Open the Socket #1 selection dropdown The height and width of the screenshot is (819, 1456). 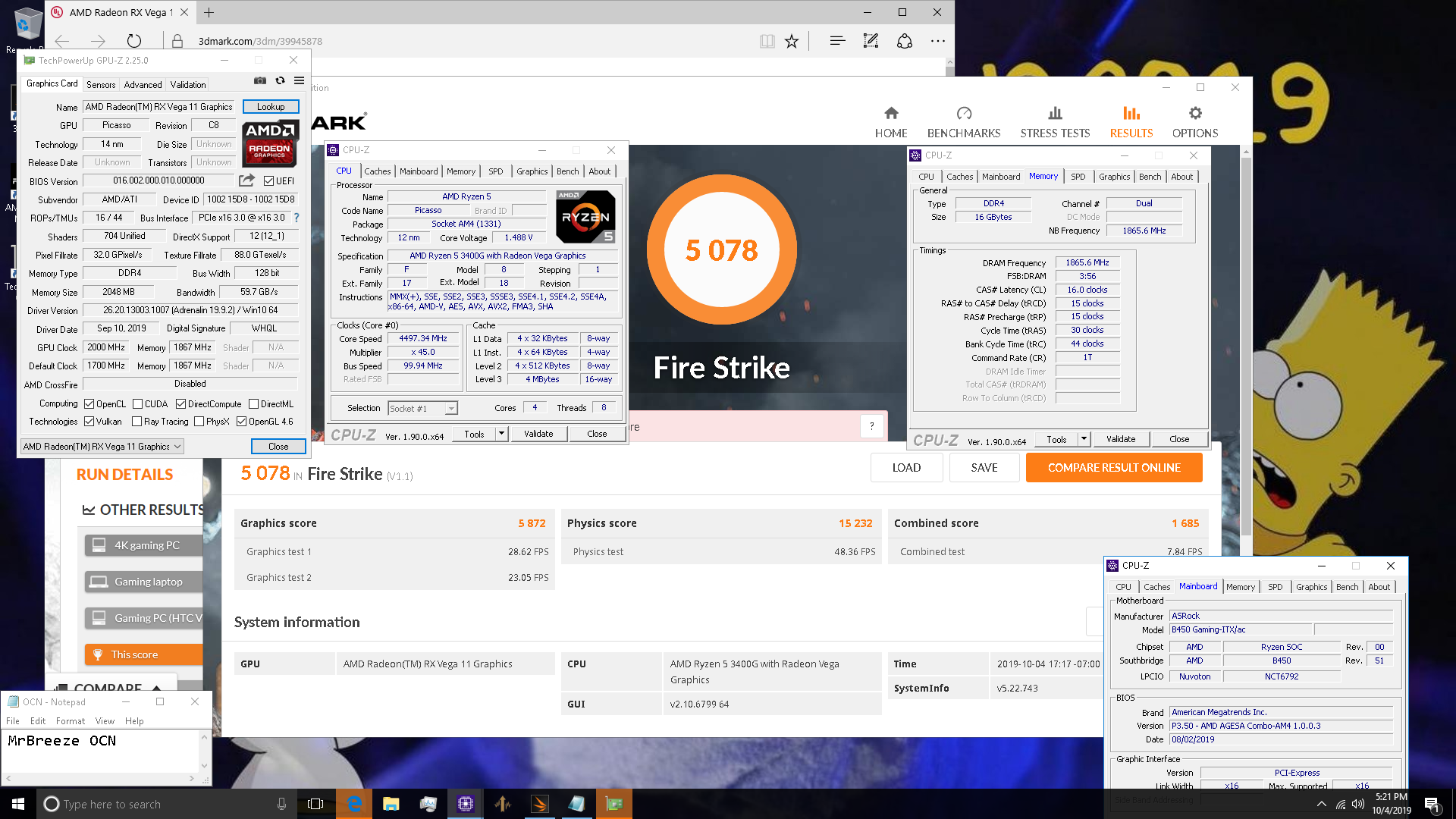point(422,408)
